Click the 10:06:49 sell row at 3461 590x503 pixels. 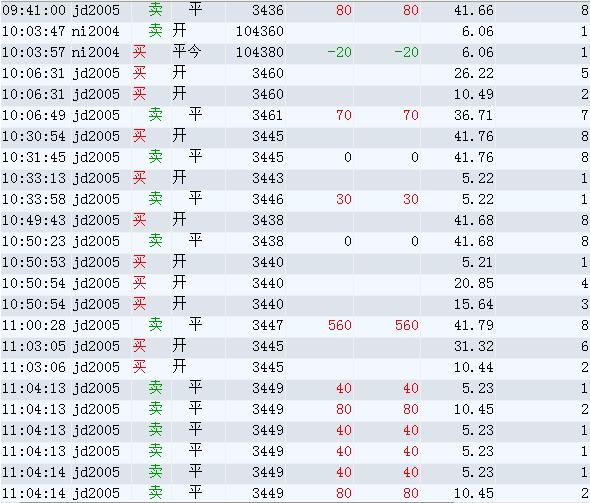tap(295, 115)
